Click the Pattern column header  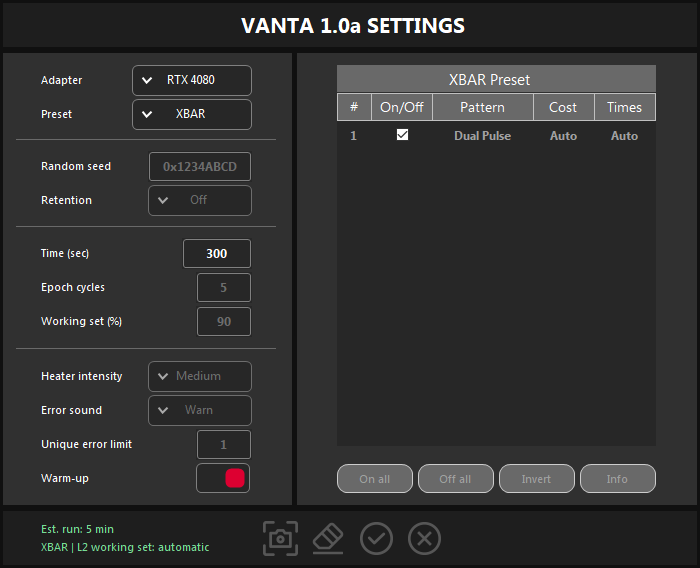(483, 107)
